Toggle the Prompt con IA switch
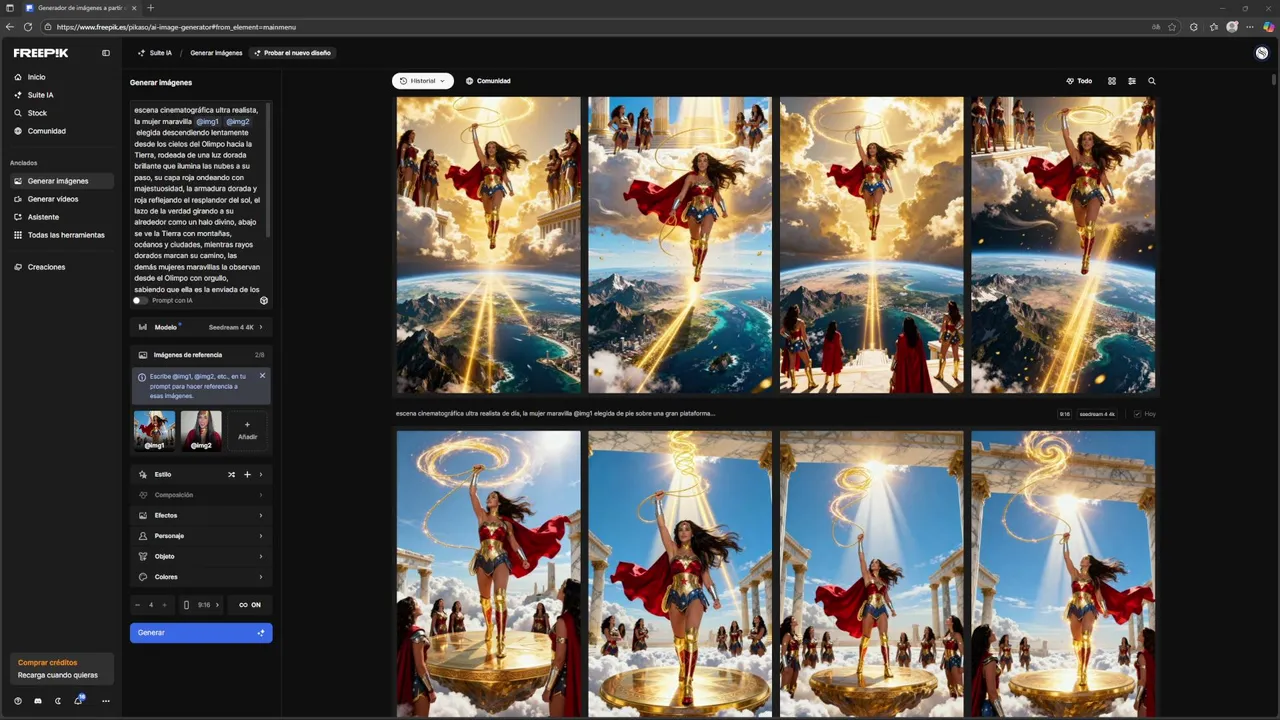This screenshot has height=720, width=1280. [140, 300]
